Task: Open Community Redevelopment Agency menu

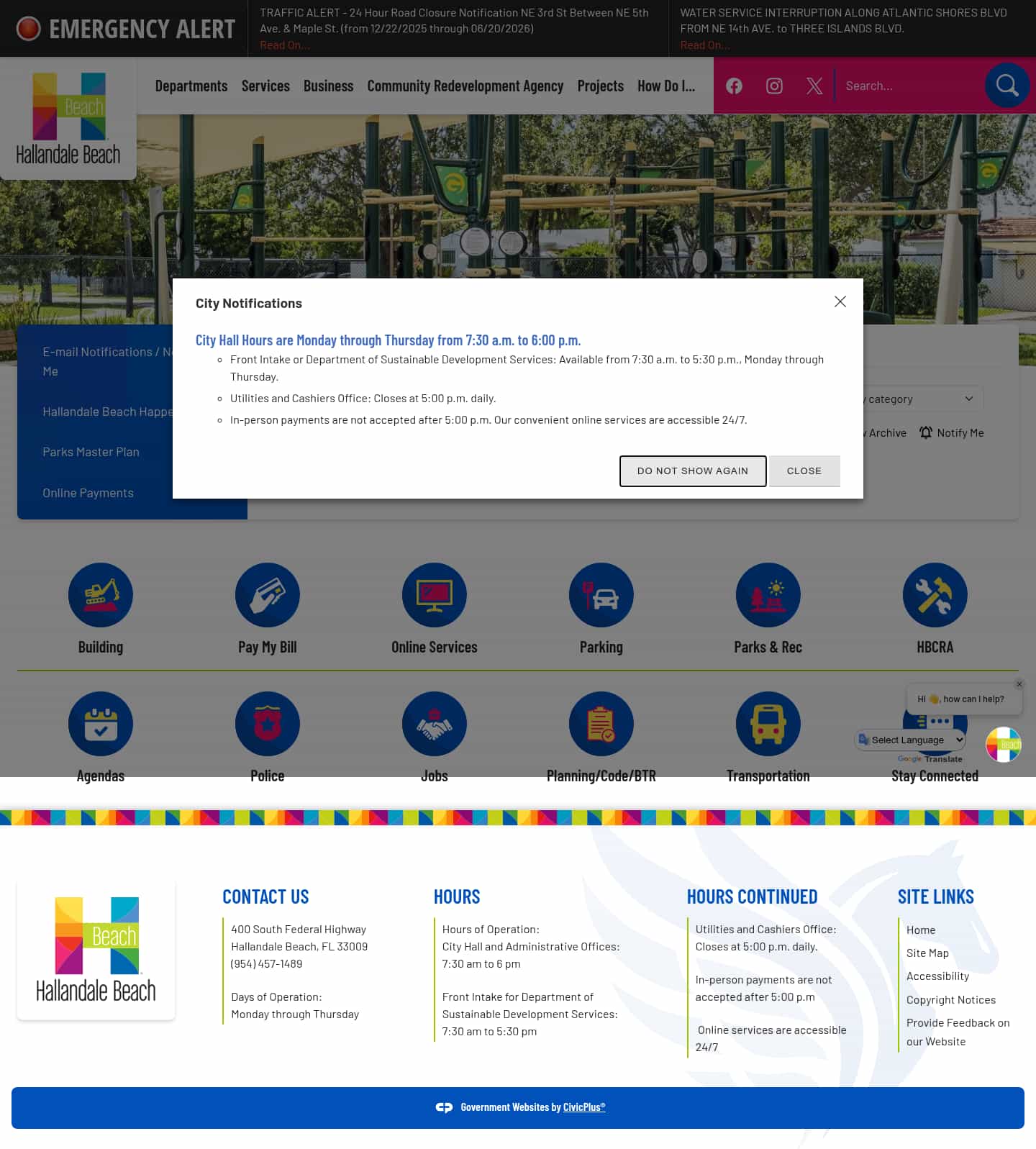Action: [465, 86]
